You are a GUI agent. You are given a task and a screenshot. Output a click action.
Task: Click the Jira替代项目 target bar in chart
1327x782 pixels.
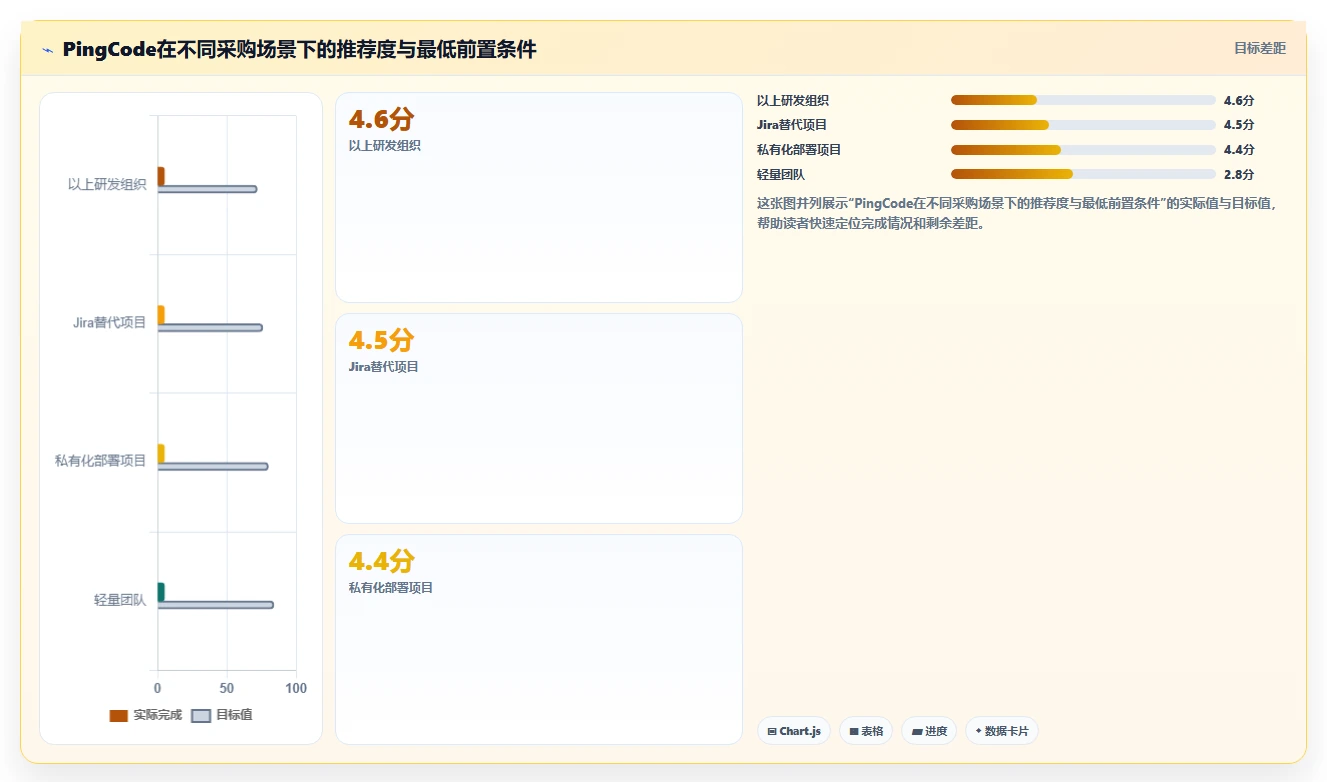coord(210,328)
